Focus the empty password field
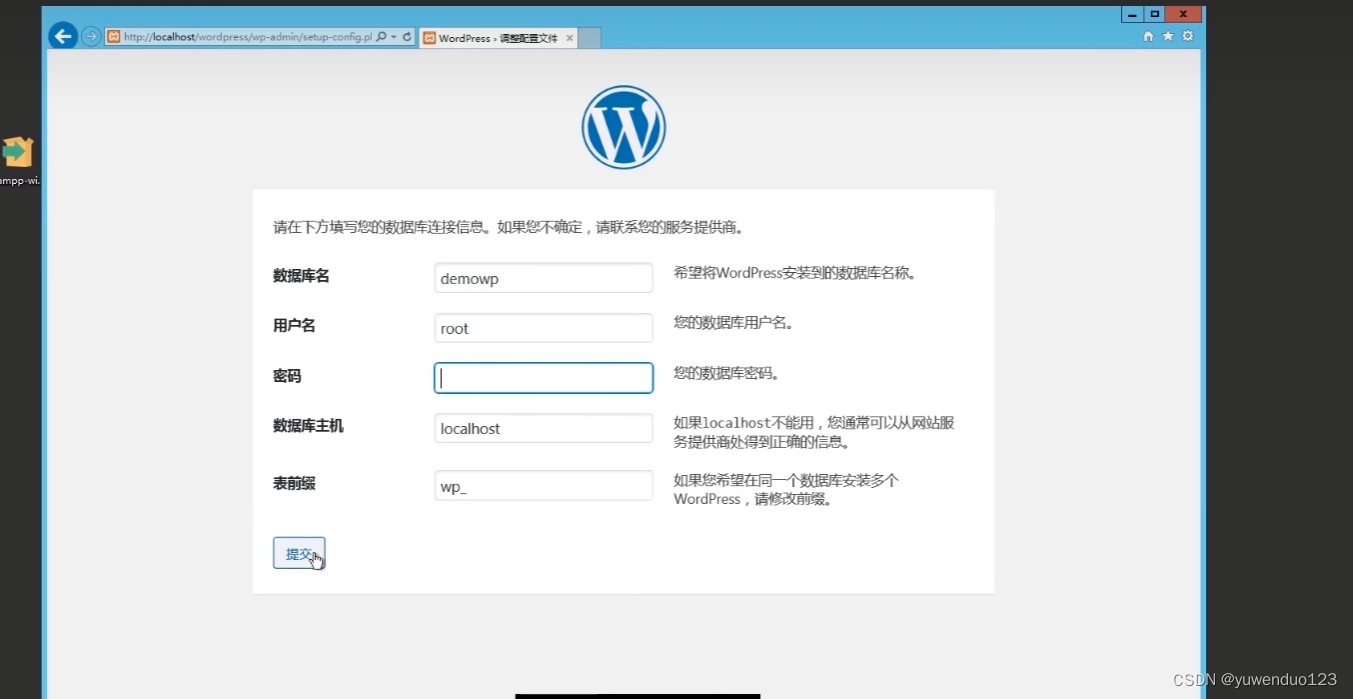The width and height of the screenshot is (1353, 699). coord(544,378)
